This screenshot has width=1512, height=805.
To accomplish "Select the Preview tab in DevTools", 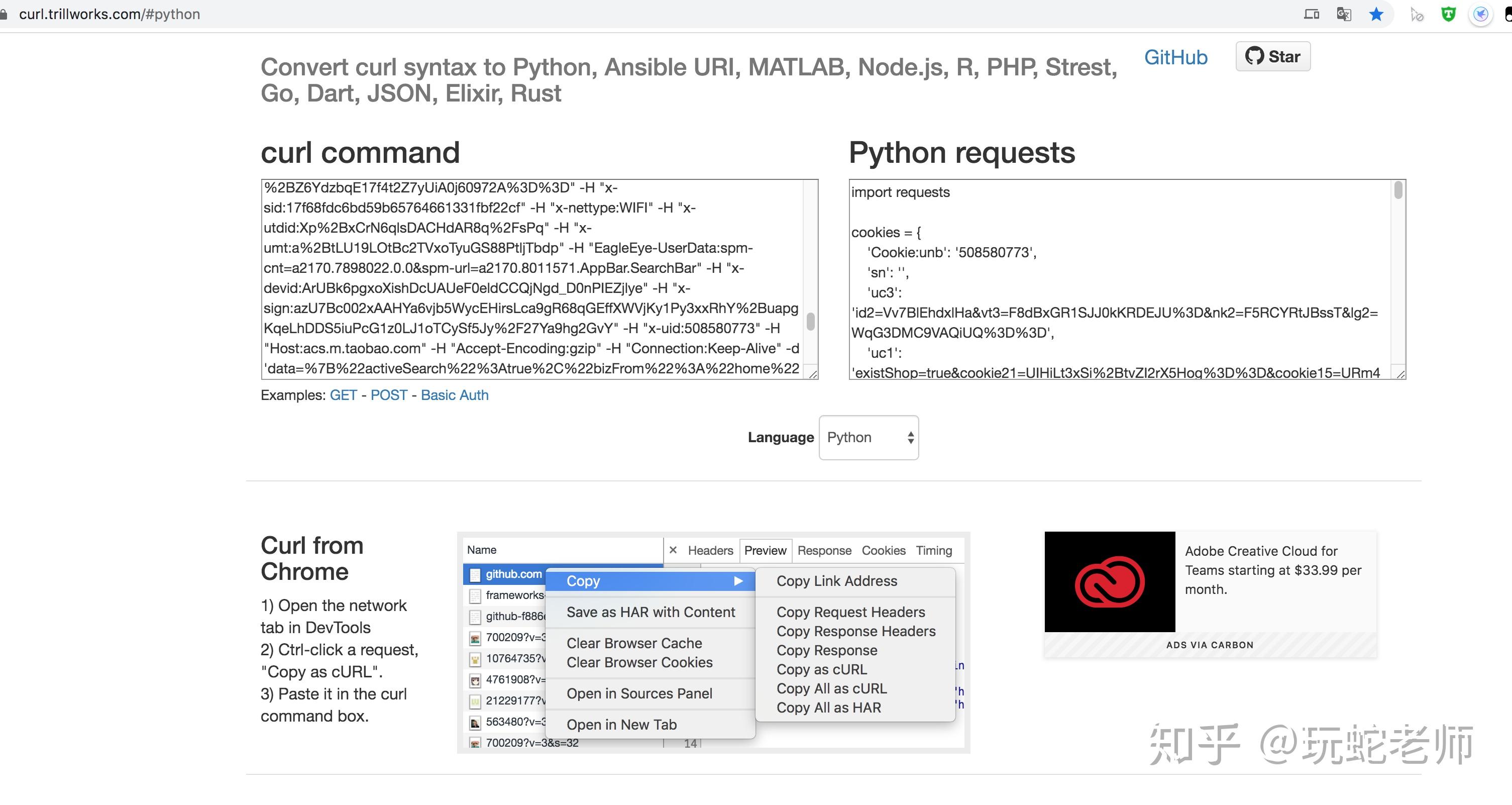I will [x=765, y=550].
